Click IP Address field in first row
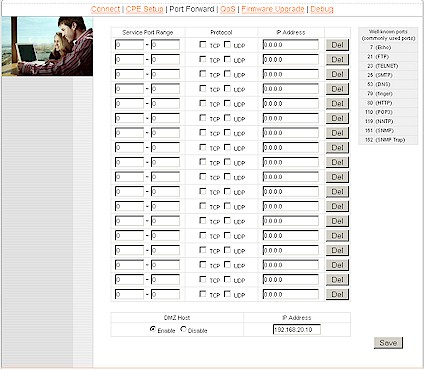 click(291, 45)
